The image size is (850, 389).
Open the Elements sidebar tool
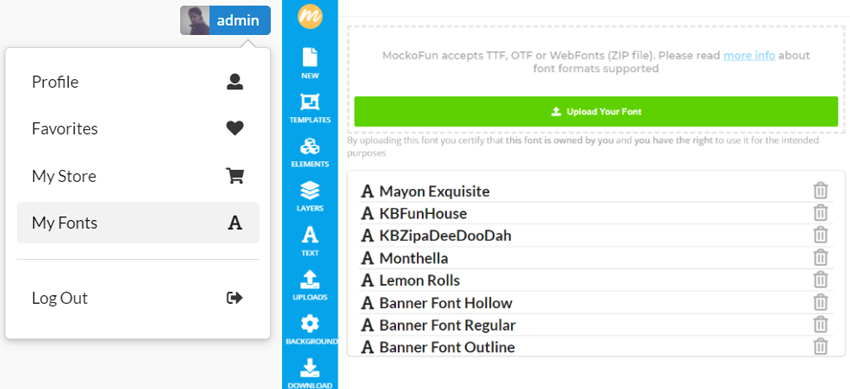[x=310, y=152]
